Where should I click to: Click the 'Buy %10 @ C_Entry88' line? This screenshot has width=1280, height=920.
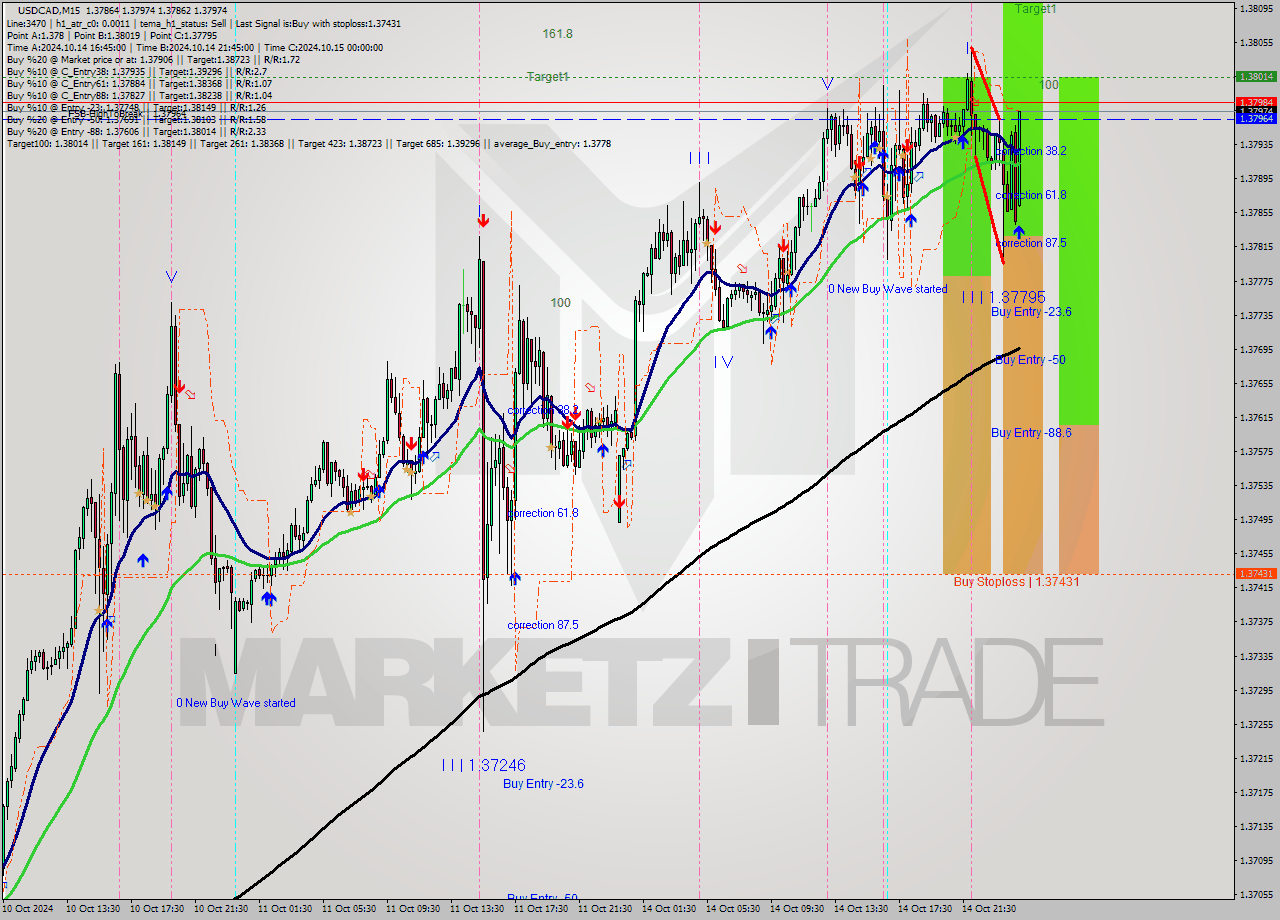[x=137, y=96]
